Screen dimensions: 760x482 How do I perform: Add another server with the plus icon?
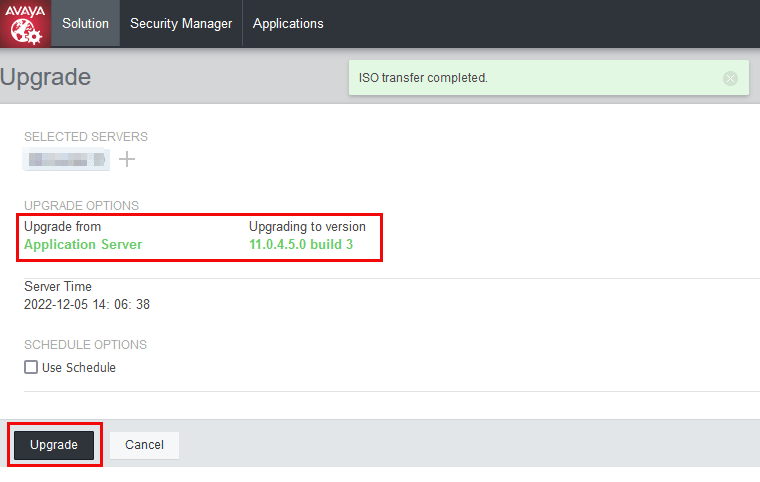pyautogui.click(x=127, y=159)
